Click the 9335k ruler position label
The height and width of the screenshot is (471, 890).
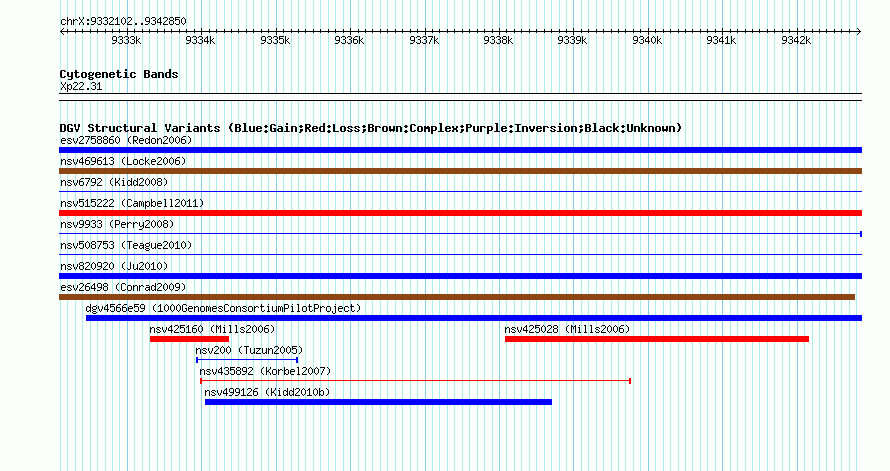click(275, 40)
